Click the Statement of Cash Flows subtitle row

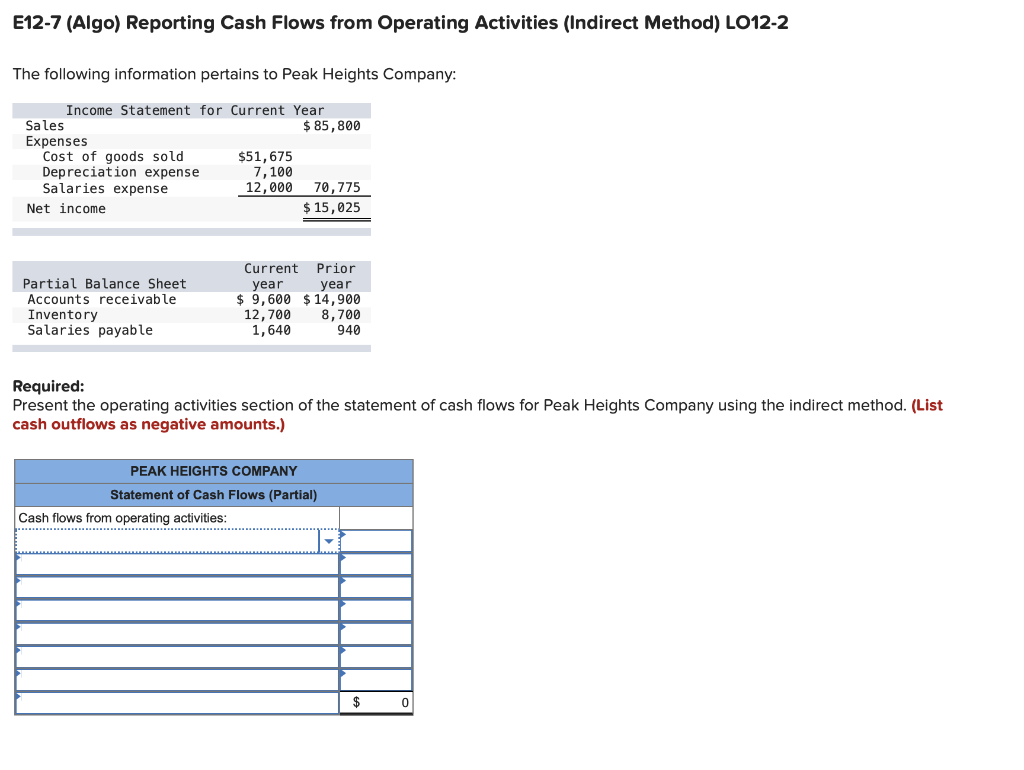coord(212,494)
